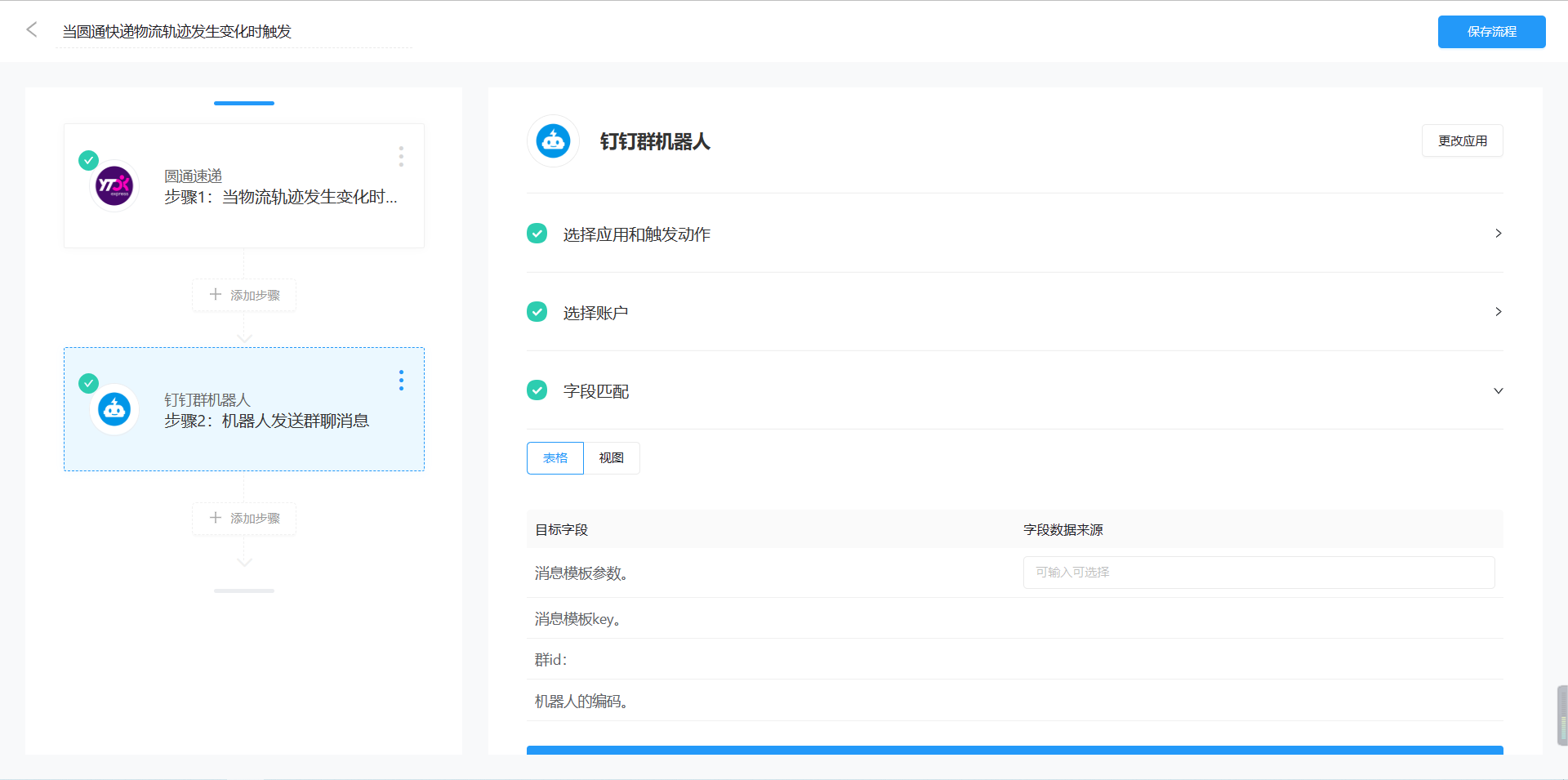
Task: Click the plus icon of the second 添加步骤
Action: pos(216,518)
